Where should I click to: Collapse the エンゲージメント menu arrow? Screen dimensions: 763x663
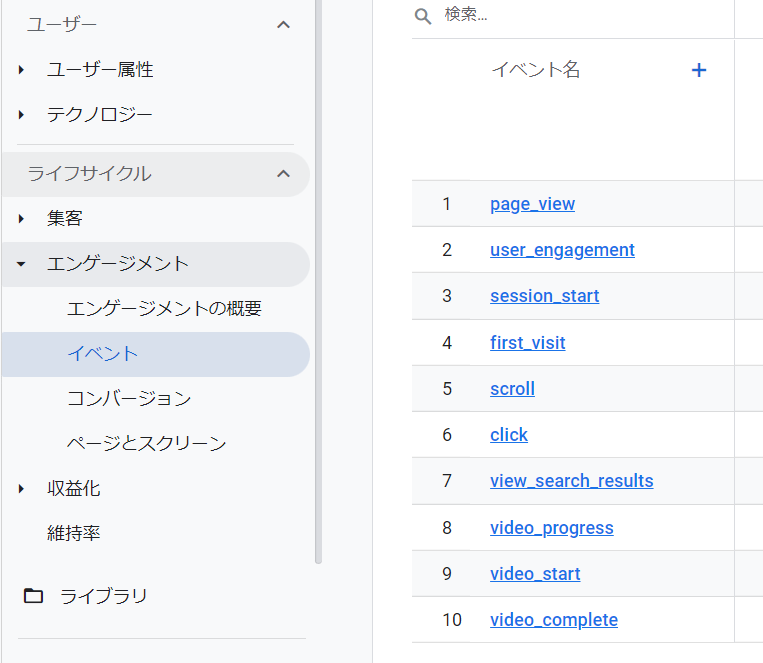(21, 264)
